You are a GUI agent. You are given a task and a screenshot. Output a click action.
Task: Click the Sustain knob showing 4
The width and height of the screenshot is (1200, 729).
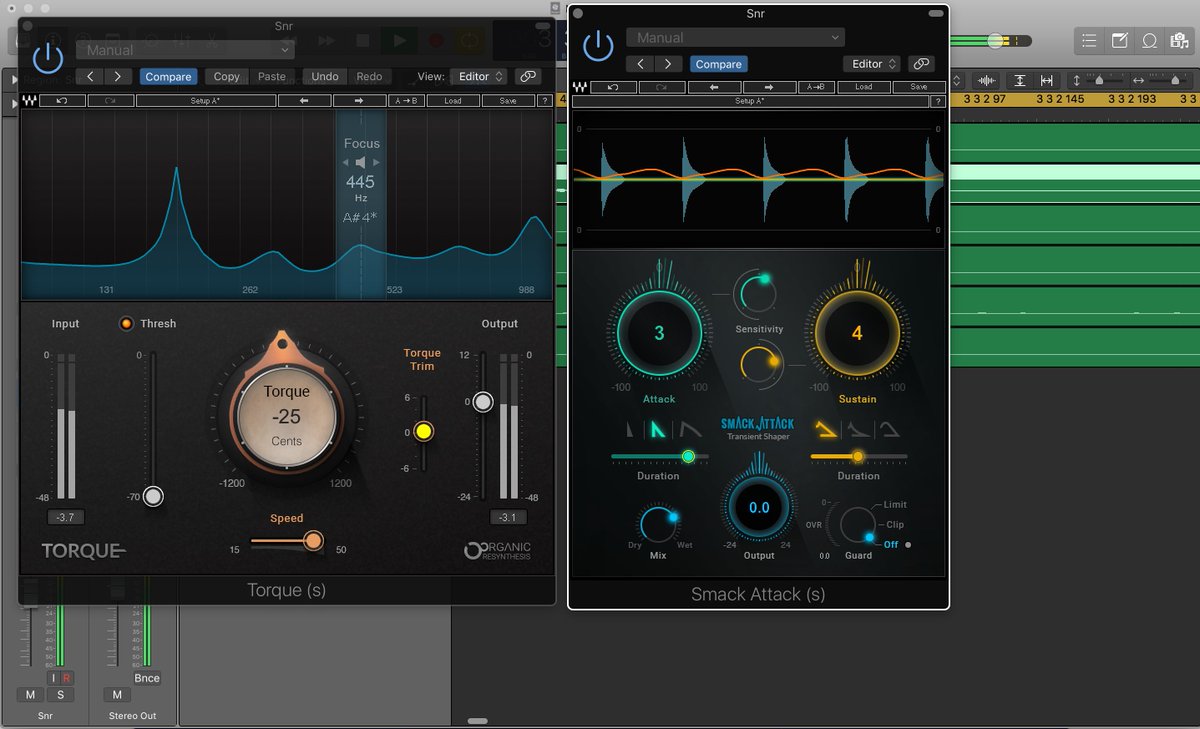click(857, 334)
